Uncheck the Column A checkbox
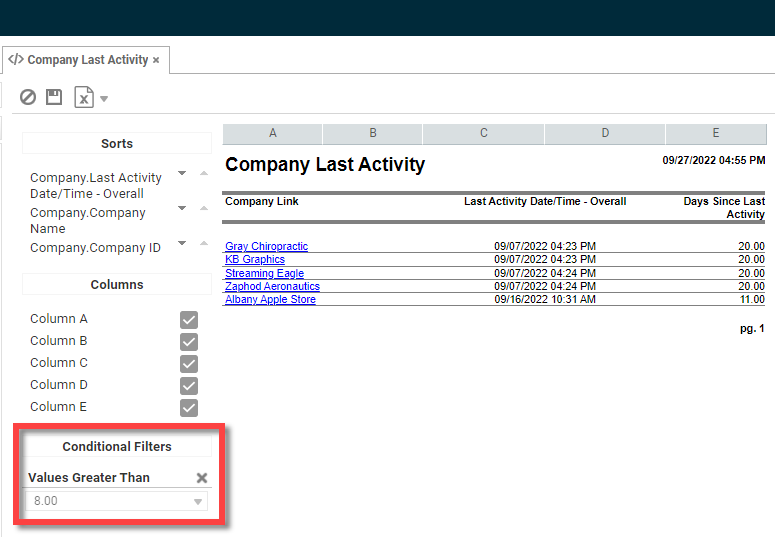Image resolution: width=775 pixels, height=537 pixels. (189, 320)
